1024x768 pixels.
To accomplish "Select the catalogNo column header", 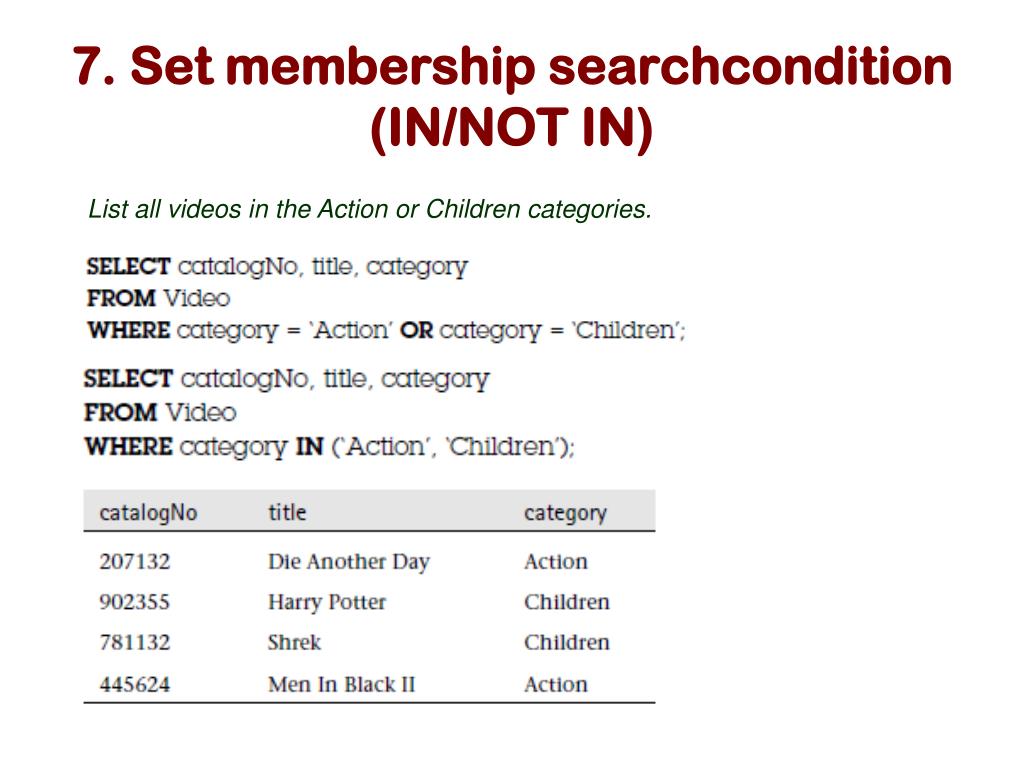I will (x=148, y=513).
